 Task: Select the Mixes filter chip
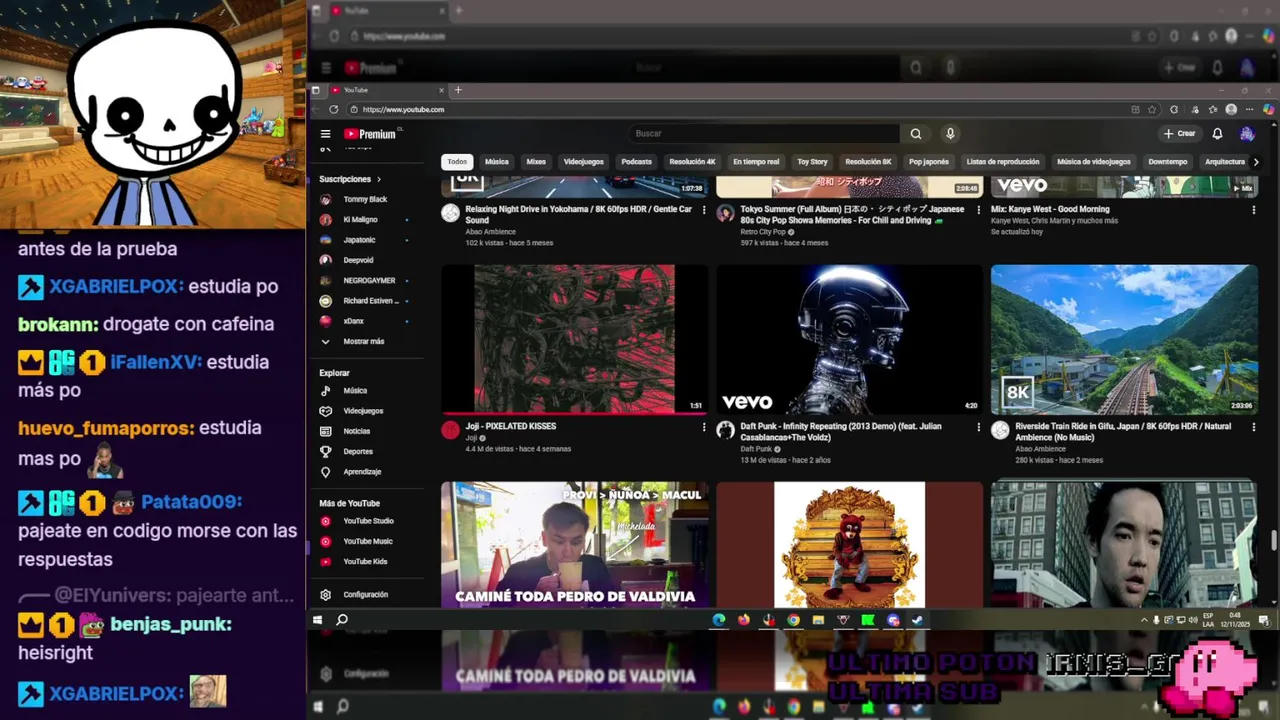tap(536, 161)
